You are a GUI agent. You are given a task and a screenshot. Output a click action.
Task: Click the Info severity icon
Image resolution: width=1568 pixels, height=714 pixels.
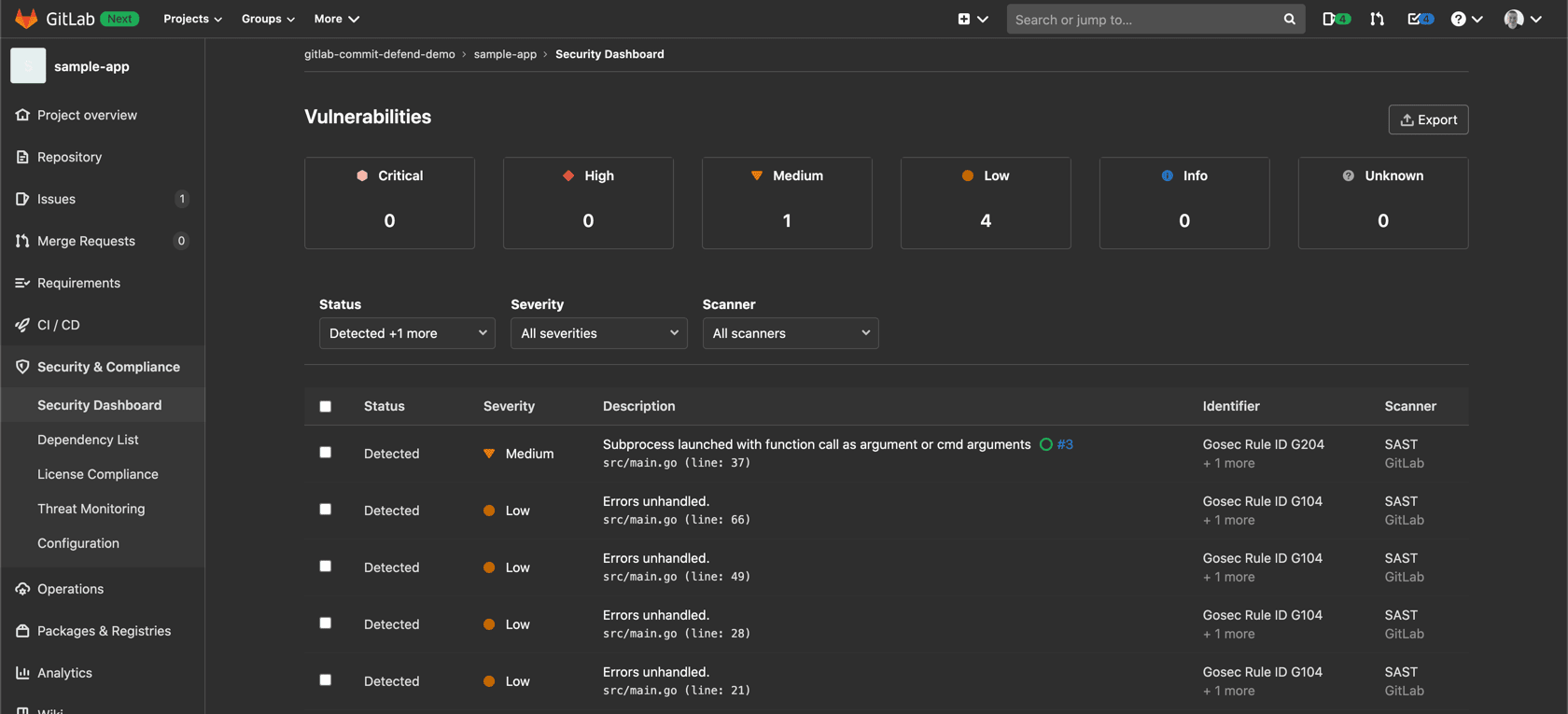pos(1168,175)
